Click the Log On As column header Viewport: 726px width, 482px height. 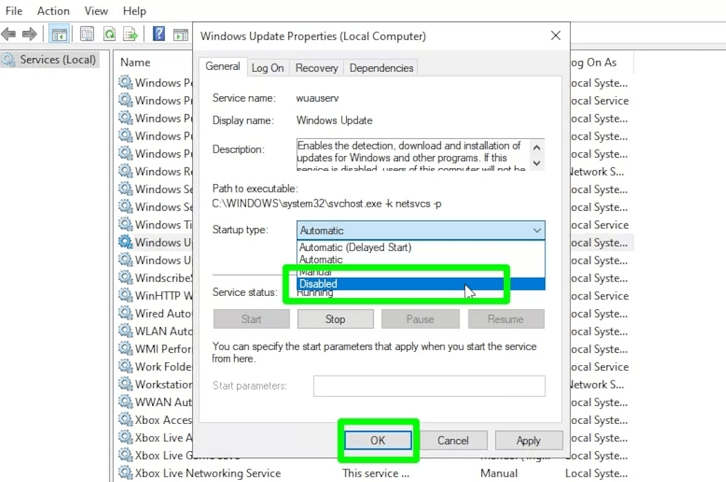click(594, 62)
